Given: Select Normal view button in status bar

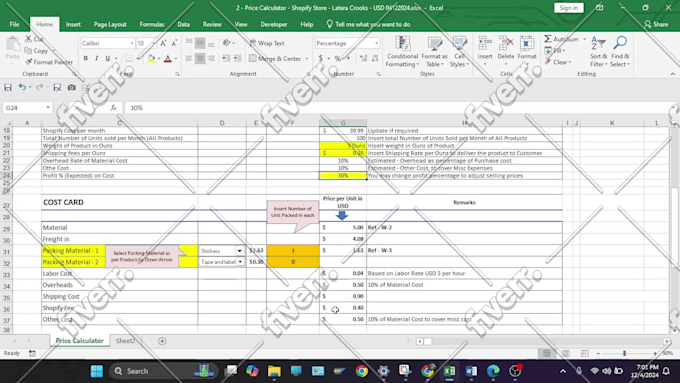Looking at the screenshot, I should 546,354.
